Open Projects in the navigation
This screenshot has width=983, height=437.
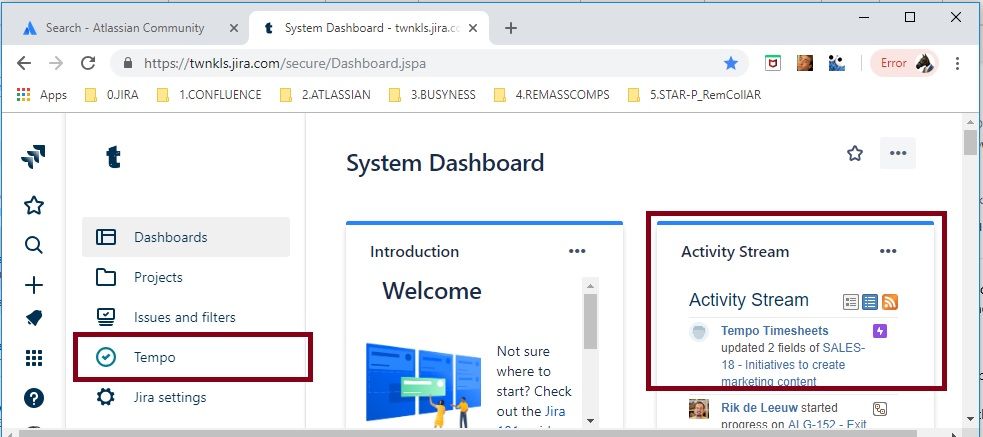point(186,277)
